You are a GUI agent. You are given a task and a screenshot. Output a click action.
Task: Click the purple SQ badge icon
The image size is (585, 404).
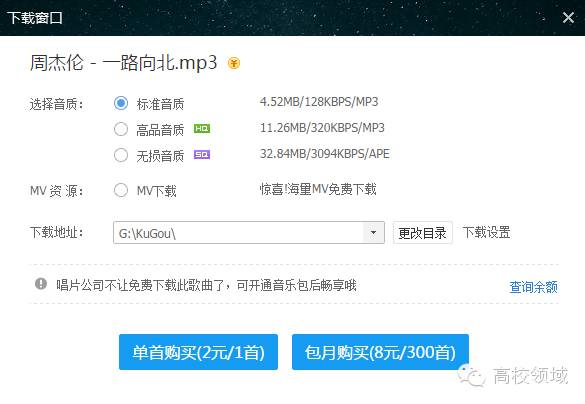[x=202, y=154]
